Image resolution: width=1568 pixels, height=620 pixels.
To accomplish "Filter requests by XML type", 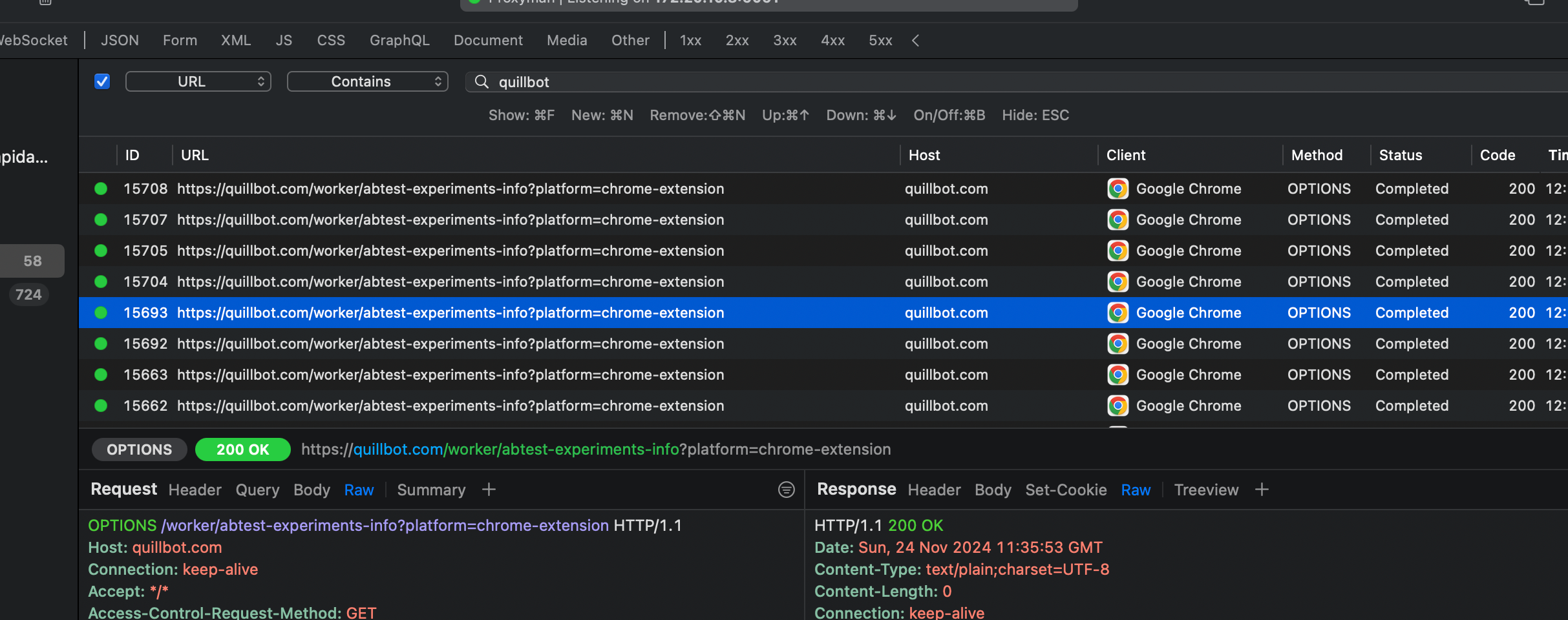I will [x=236, y=40].
